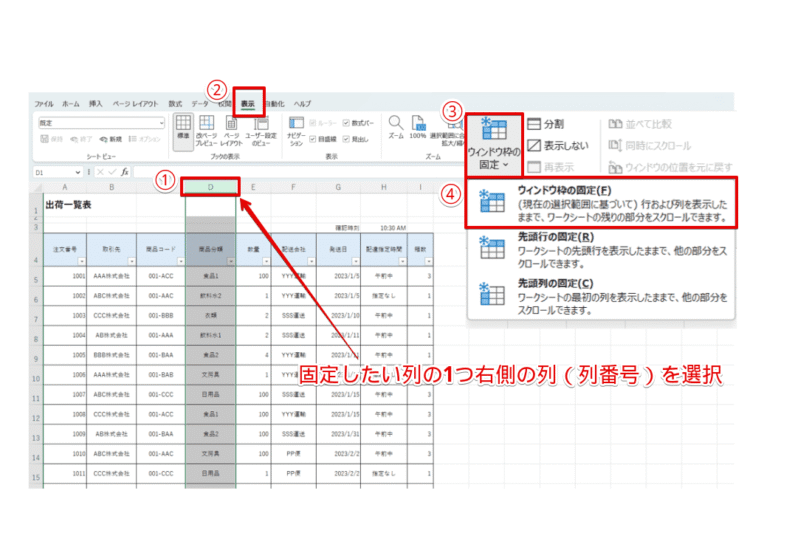The width and height of the screenshot is (812, 553).
Task: Switch to the データ tab
Action: (x=200, y=104)
